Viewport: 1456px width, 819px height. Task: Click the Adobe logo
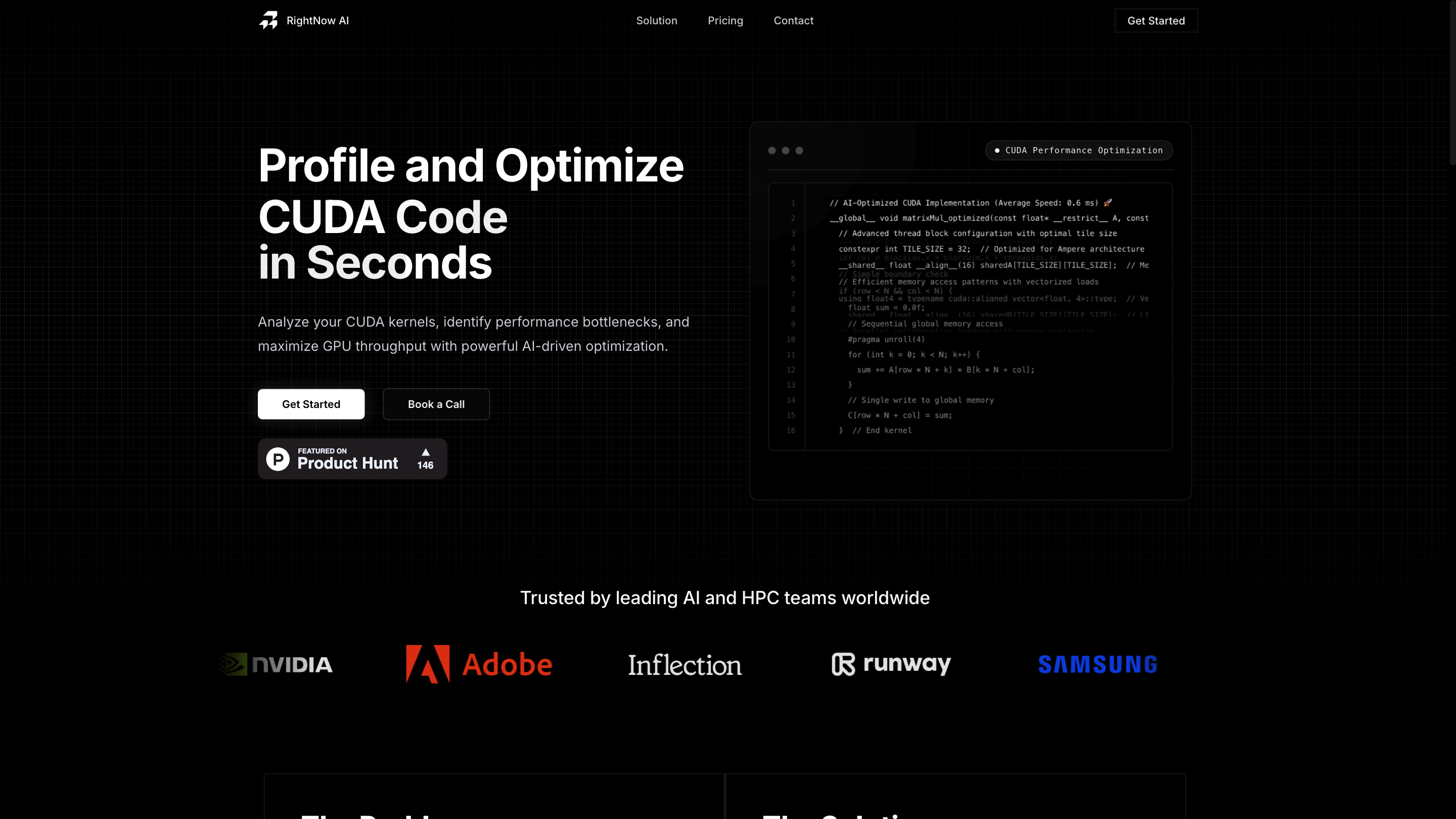point(479,665)
